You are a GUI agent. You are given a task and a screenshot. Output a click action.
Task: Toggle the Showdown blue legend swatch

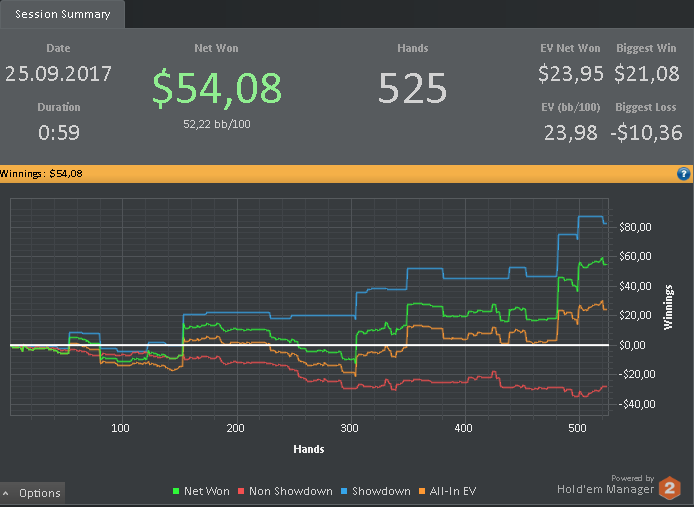pos(344,491)
